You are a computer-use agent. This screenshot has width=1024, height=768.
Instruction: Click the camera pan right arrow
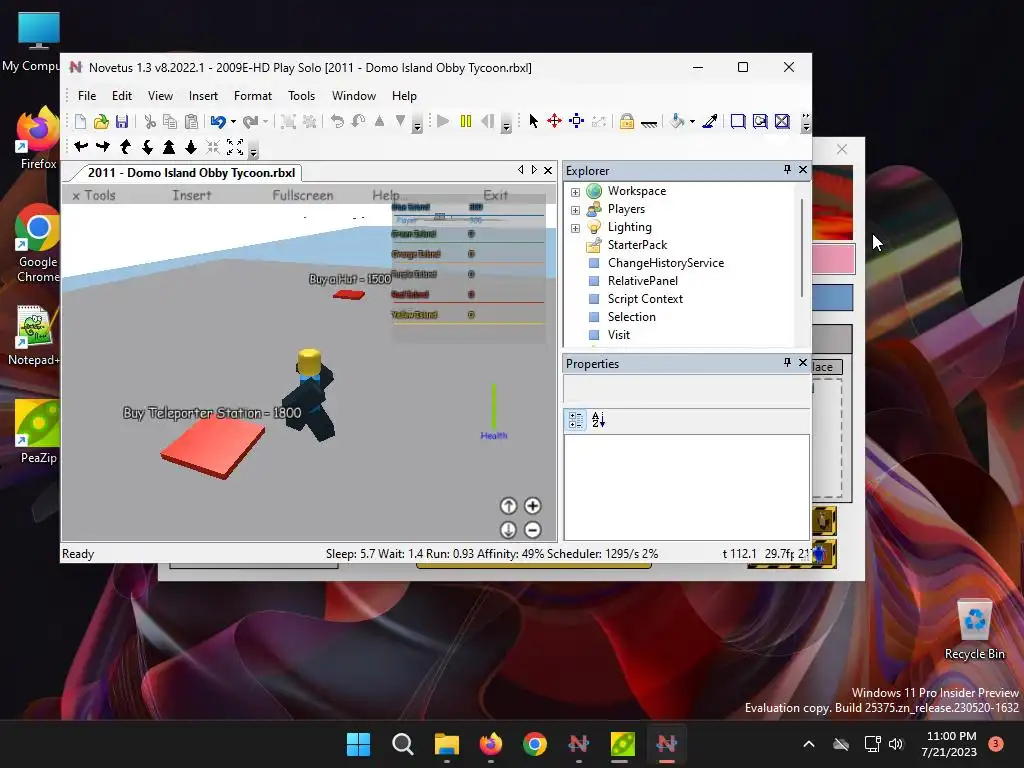pos(103,147)
